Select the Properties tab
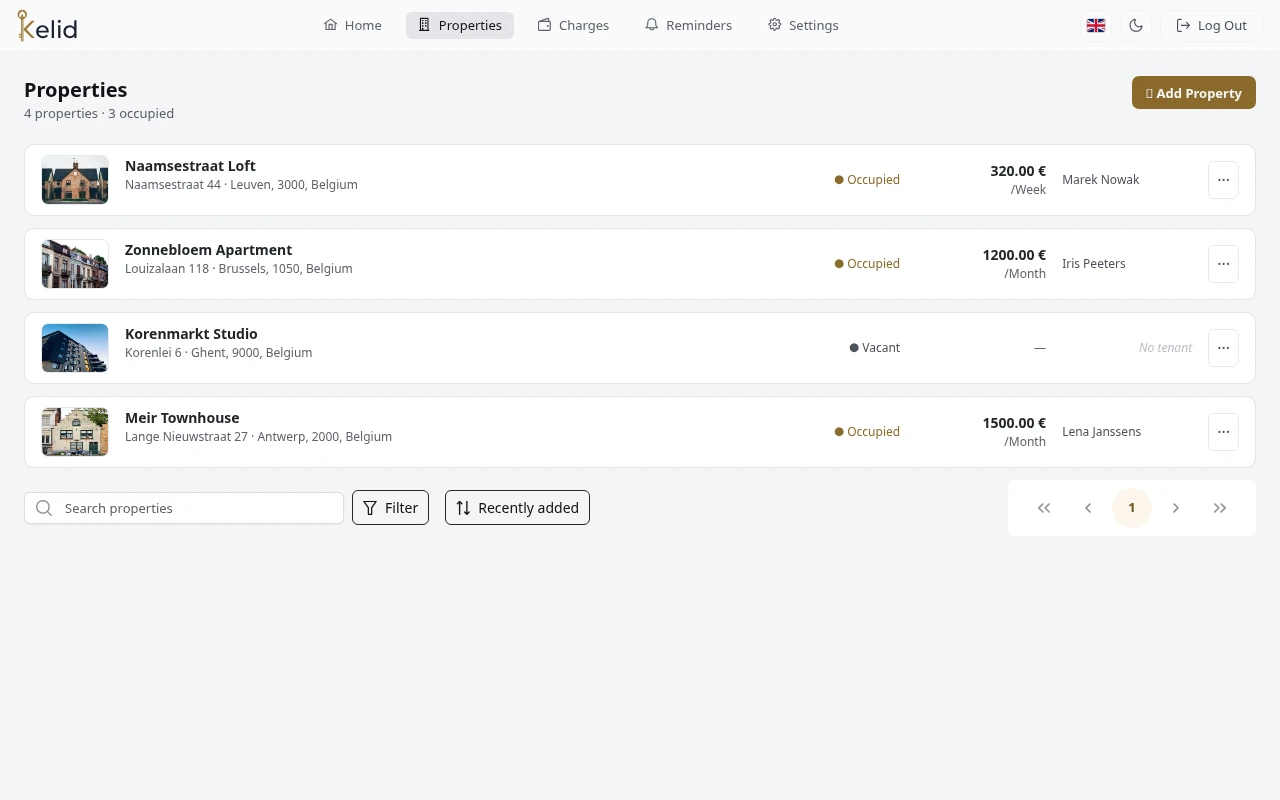This screenshot has width=1280, height=800. (460, 26)
